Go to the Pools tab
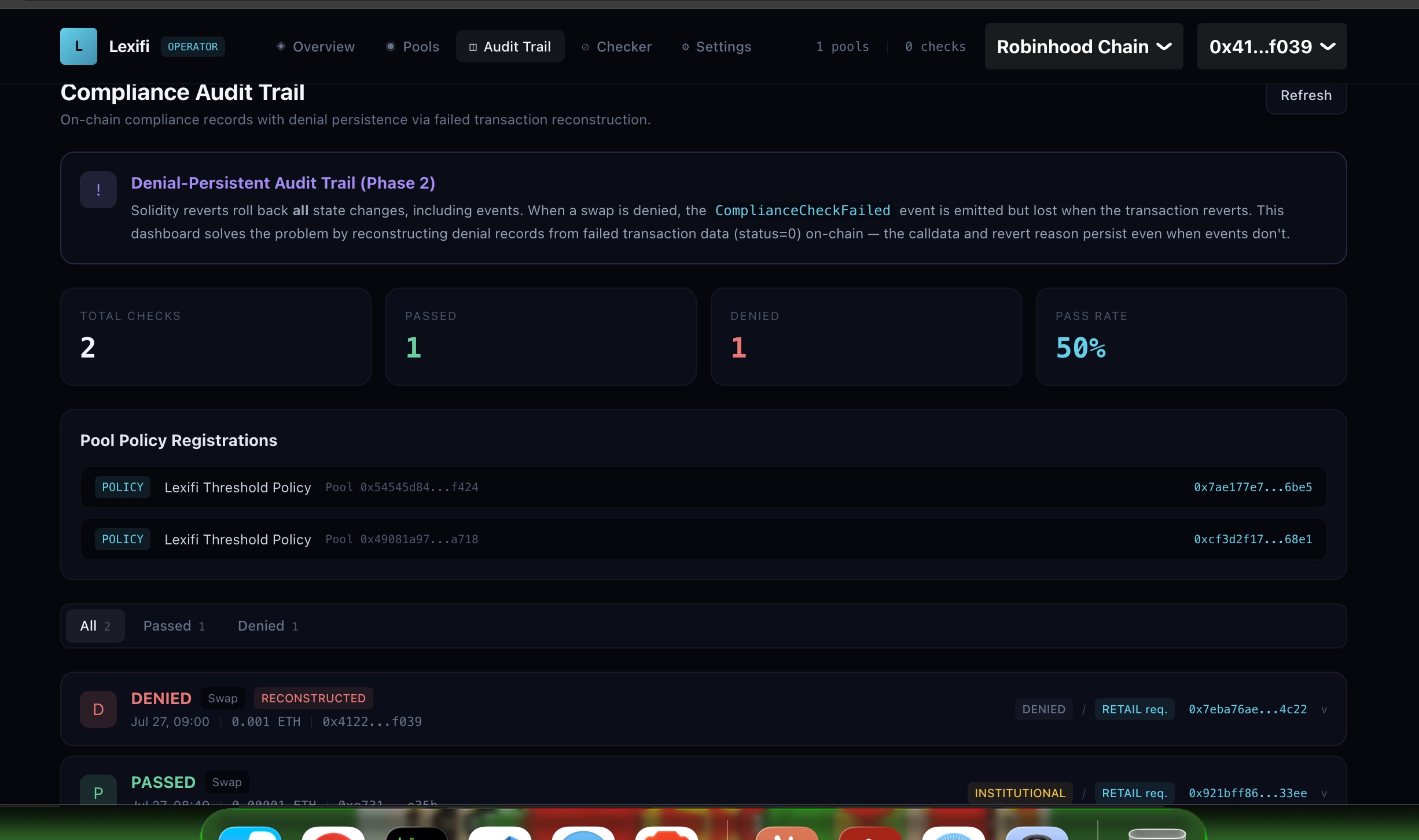This screenshot has height=840, width=1419. [413, 46]
